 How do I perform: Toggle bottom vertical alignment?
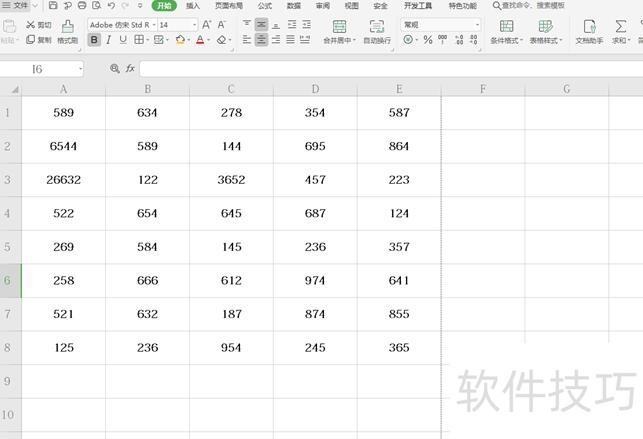click(276, 25)
